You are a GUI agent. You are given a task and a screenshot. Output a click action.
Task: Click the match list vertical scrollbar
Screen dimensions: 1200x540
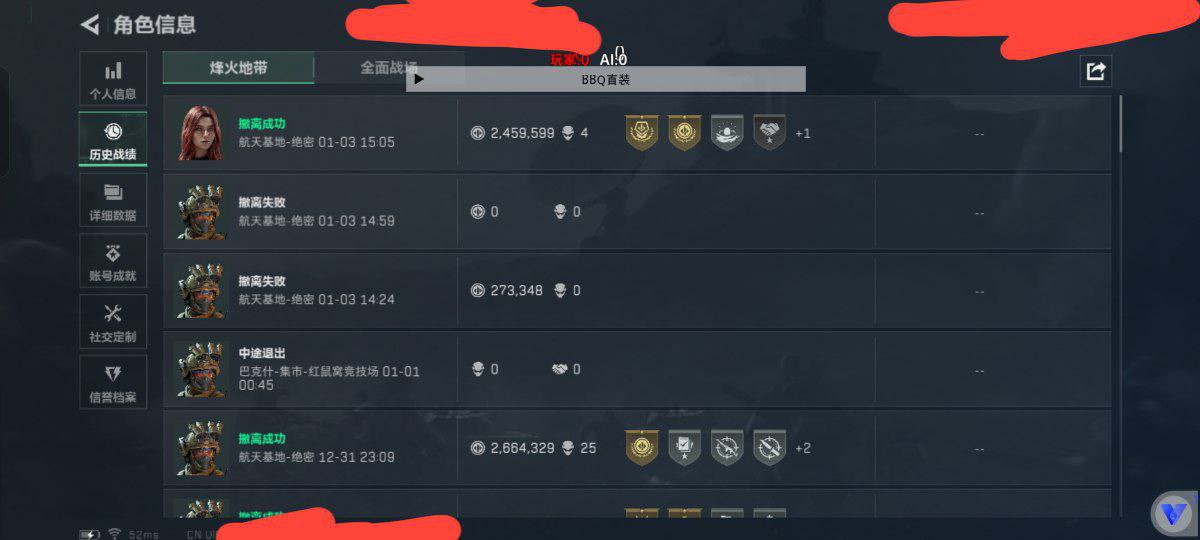point(1120,124)
